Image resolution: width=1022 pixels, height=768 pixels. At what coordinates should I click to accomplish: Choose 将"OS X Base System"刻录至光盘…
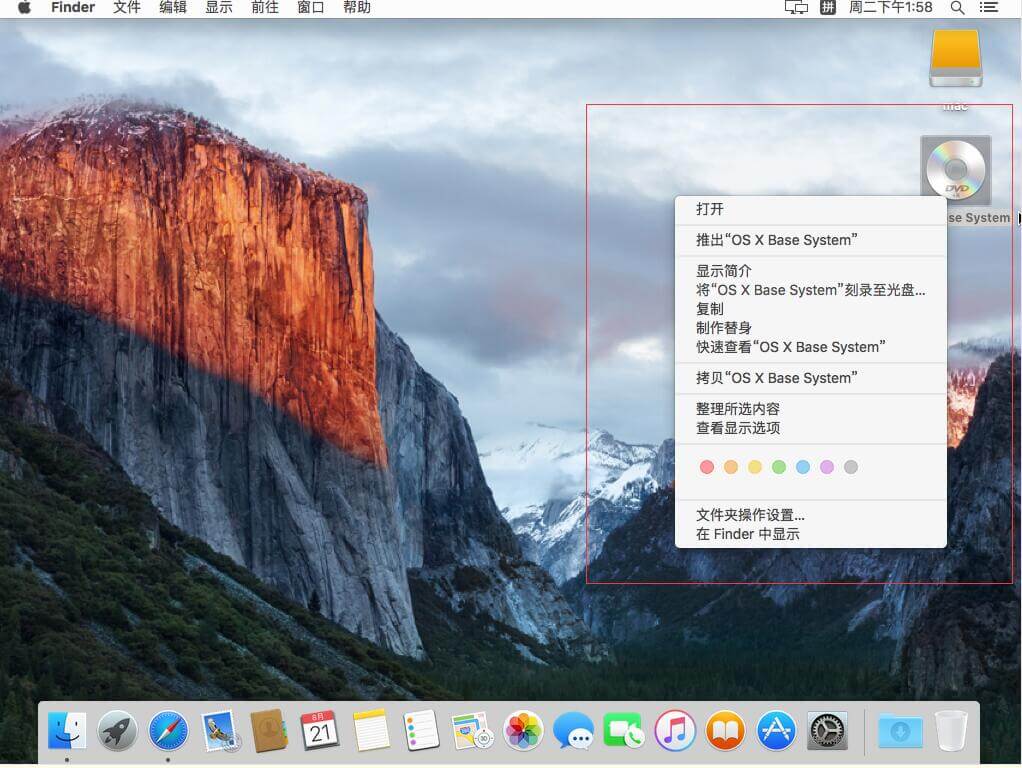(x=811, y=290)
